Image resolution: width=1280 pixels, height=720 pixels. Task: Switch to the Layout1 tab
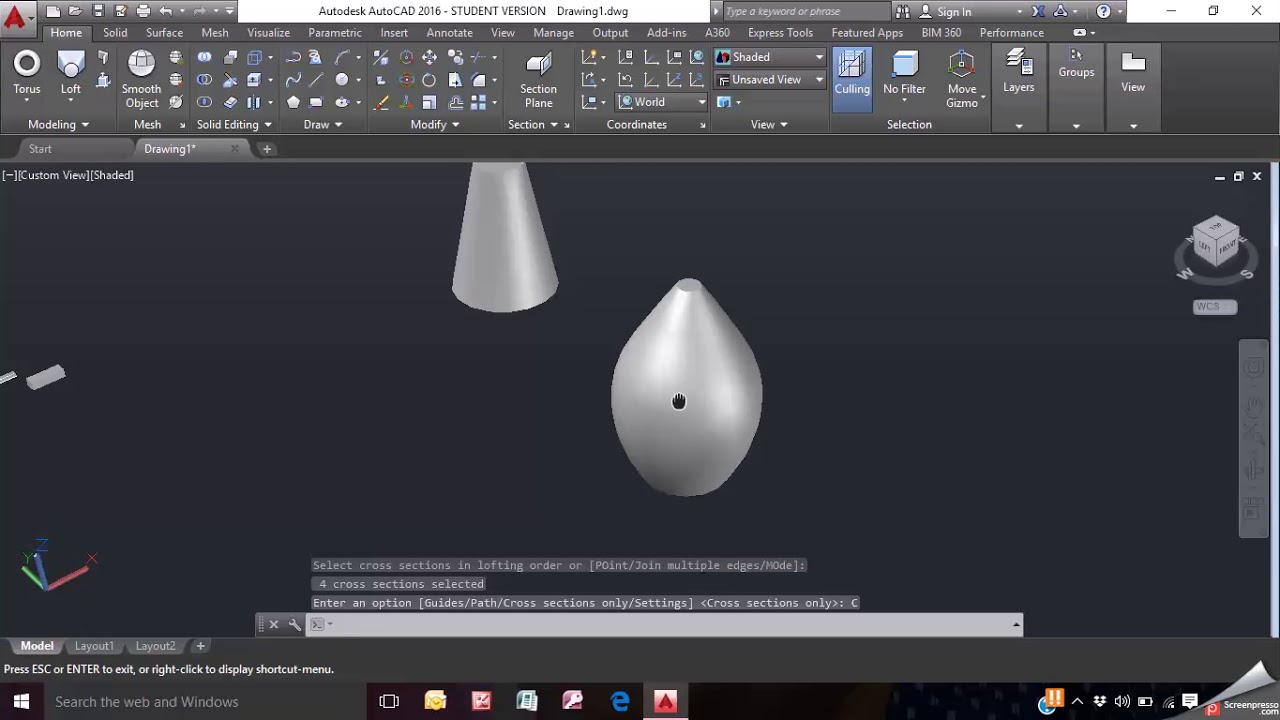(x=94, y=646)
